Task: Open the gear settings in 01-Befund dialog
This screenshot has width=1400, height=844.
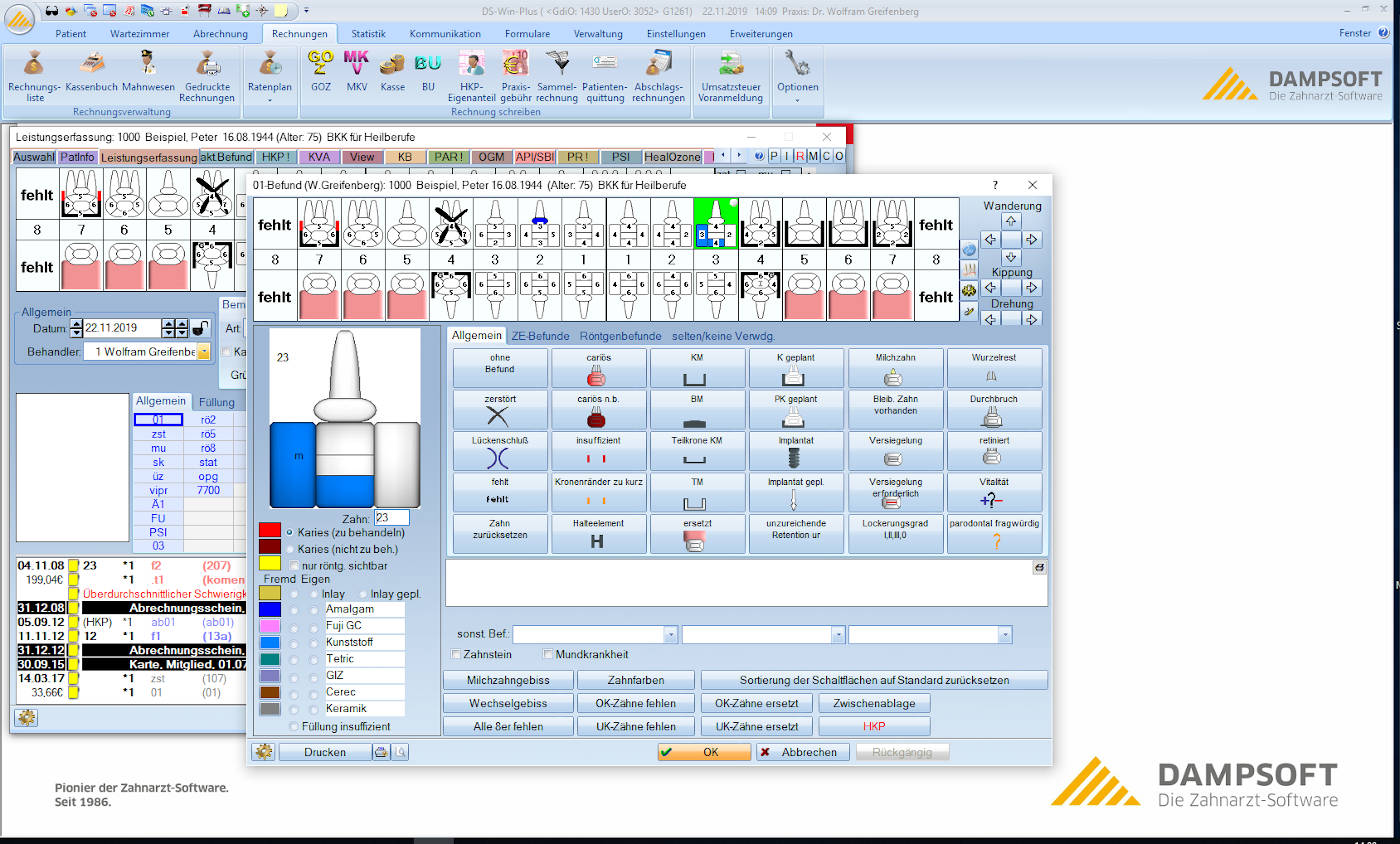Action: (264, 752)
